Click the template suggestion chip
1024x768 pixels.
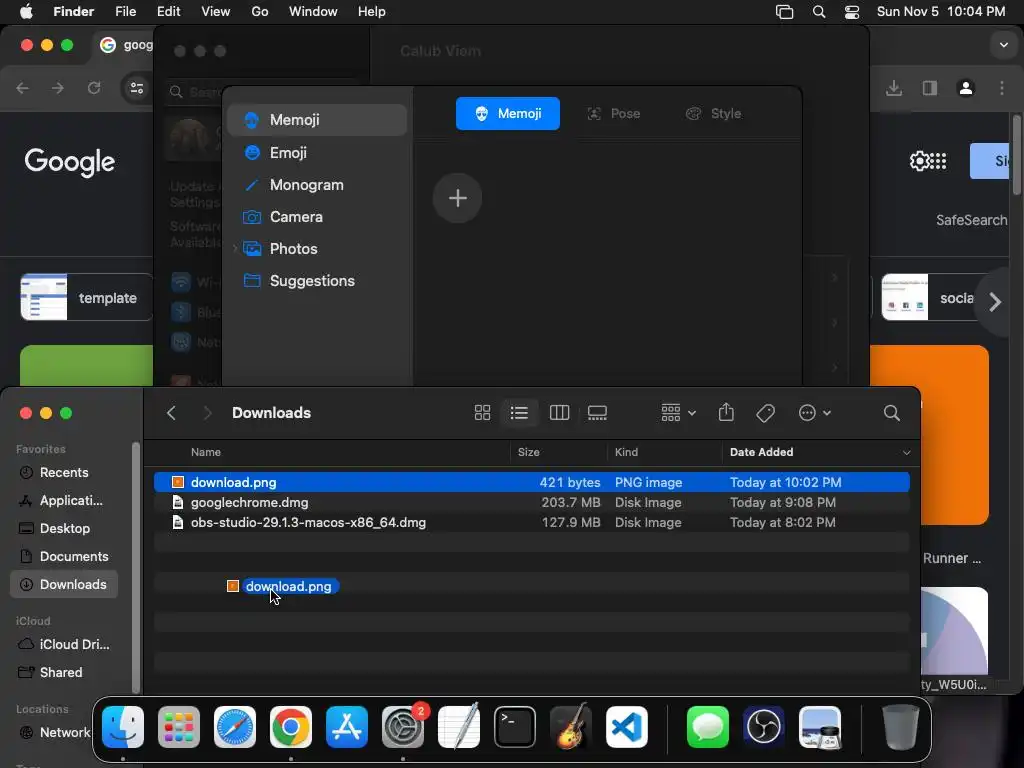pyautogui.click(x=86, y=297)
